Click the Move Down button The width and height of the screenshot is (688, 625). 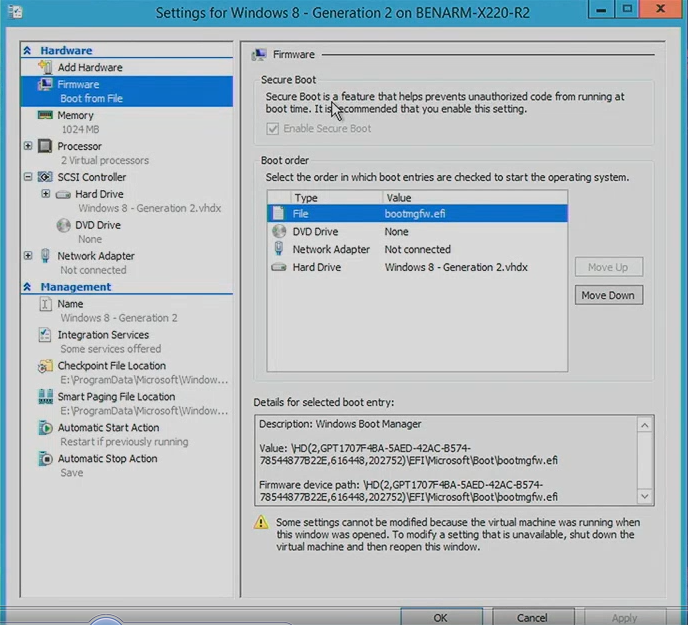(609, 295)
